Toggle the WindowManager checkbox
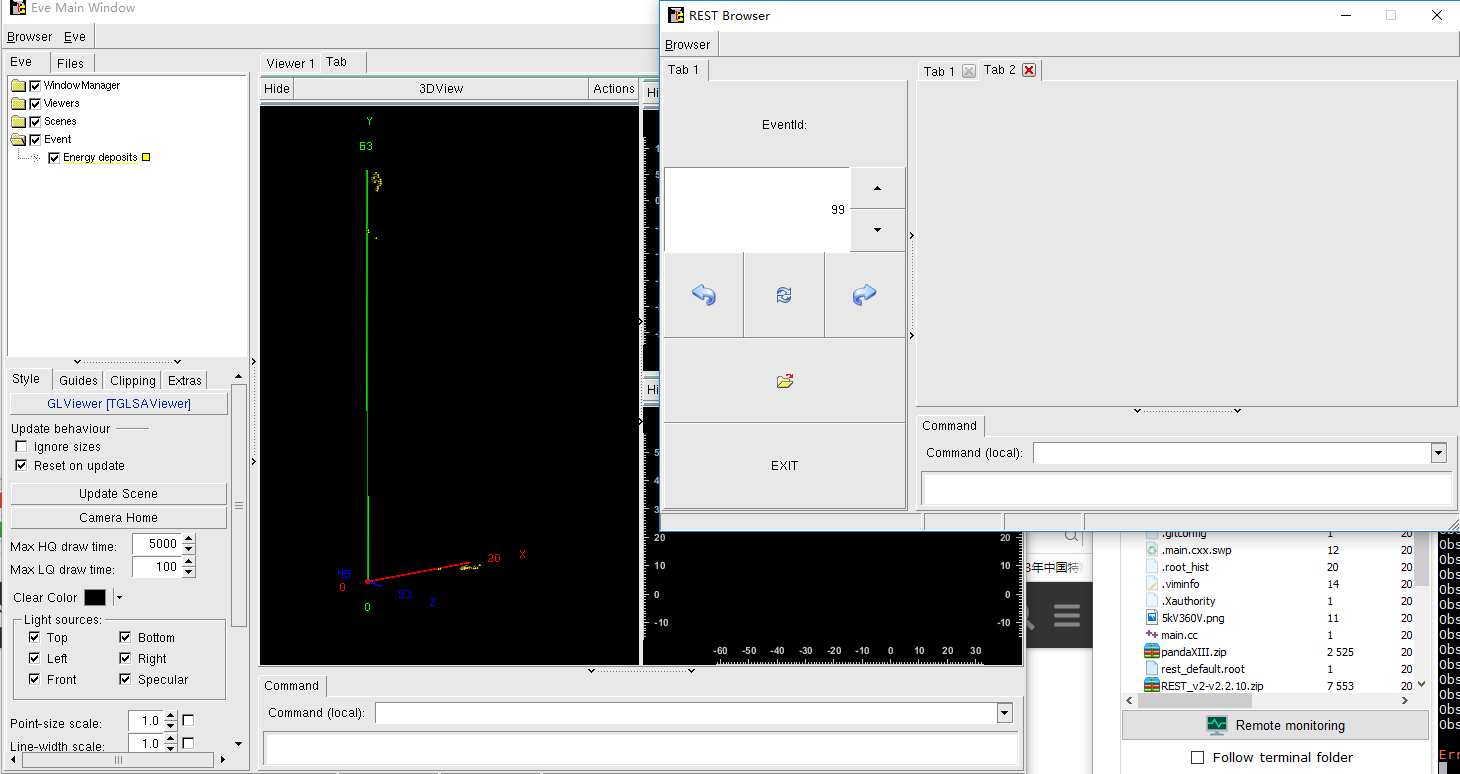The image size is (1460, 774). (35, 85)
